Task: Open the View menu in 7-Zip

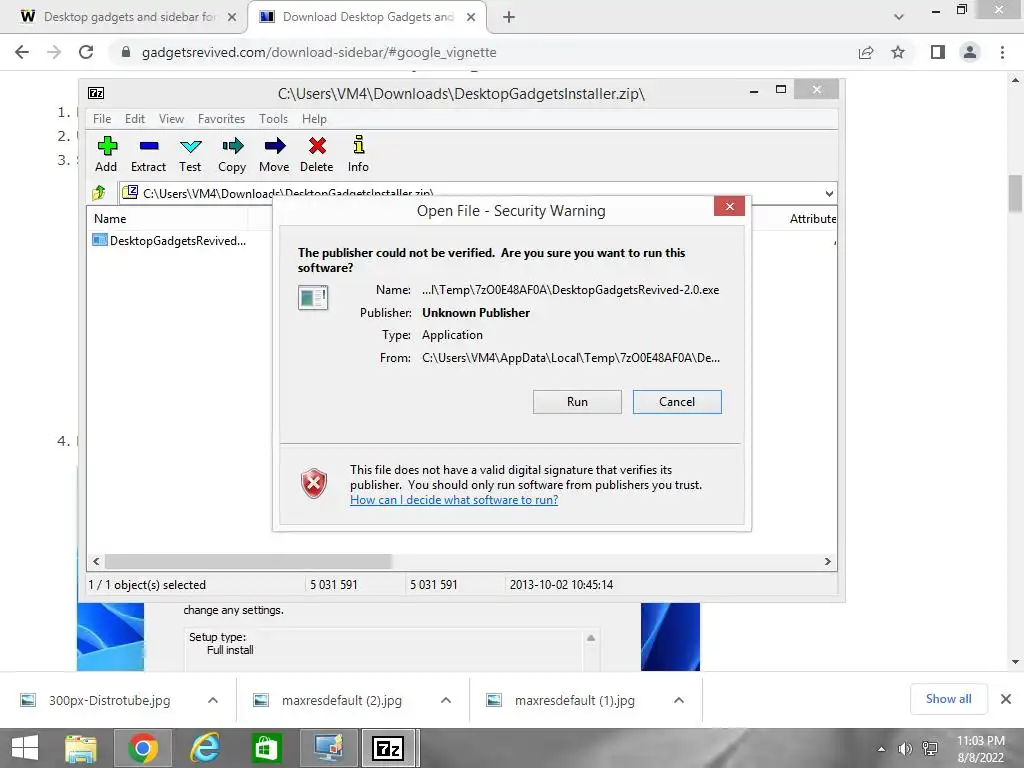Action: 171,119
